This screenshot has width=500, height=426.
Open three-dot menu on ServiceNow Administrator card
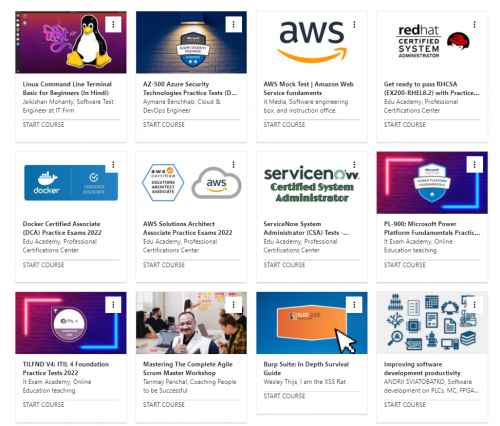pyautogui.click(x=354, y=165)
